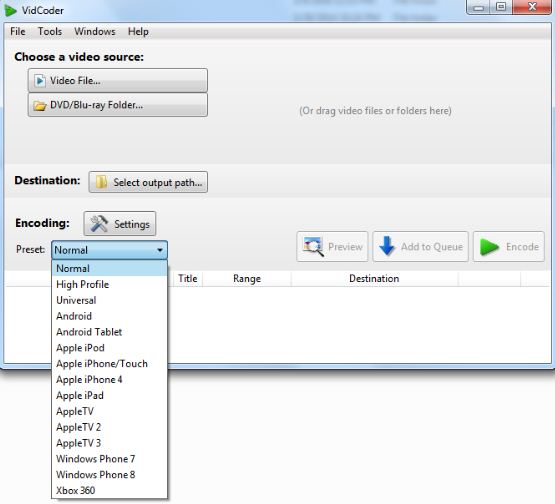Select Android preset
The image size is (555, 504).
(x=110, y=316)
